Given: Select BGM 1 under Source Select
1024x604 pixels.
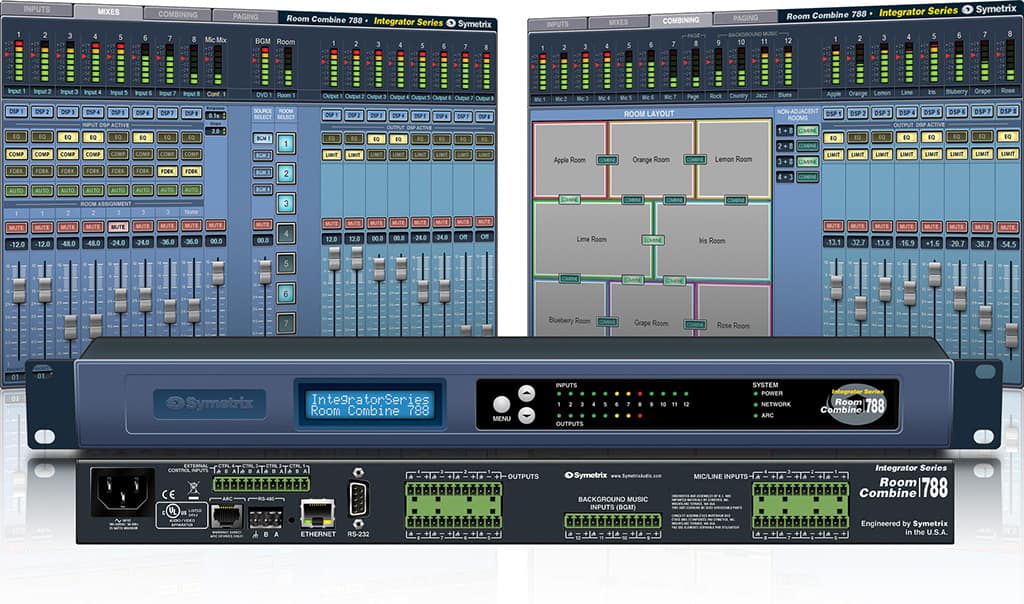Looking at the screenshot, I should (263, 138).
